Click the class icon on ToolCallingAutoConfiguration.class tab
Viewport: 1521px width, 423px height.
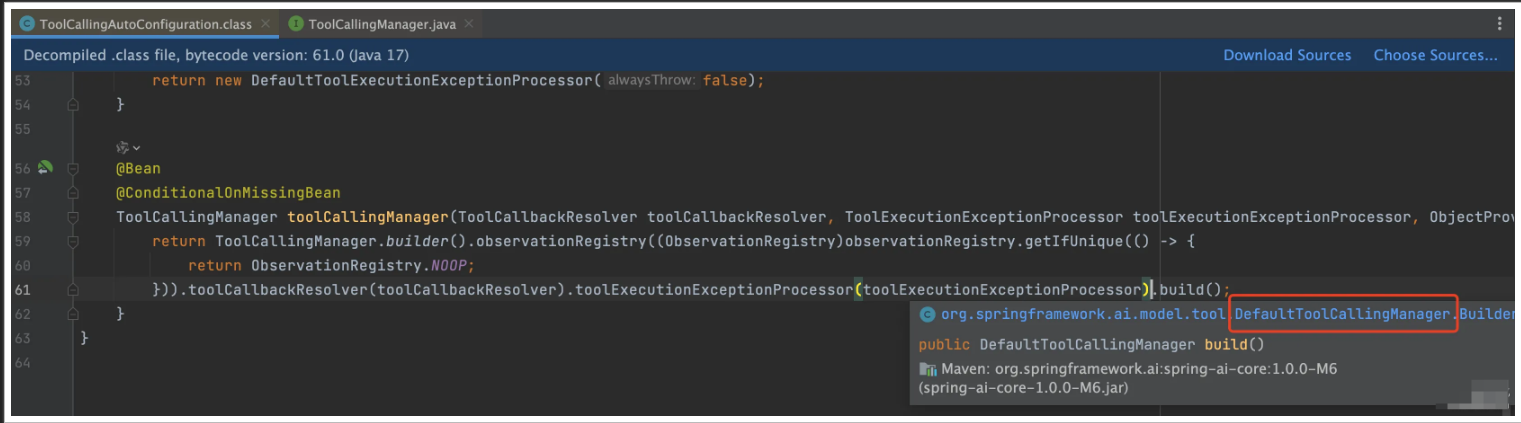click(28, 24)
